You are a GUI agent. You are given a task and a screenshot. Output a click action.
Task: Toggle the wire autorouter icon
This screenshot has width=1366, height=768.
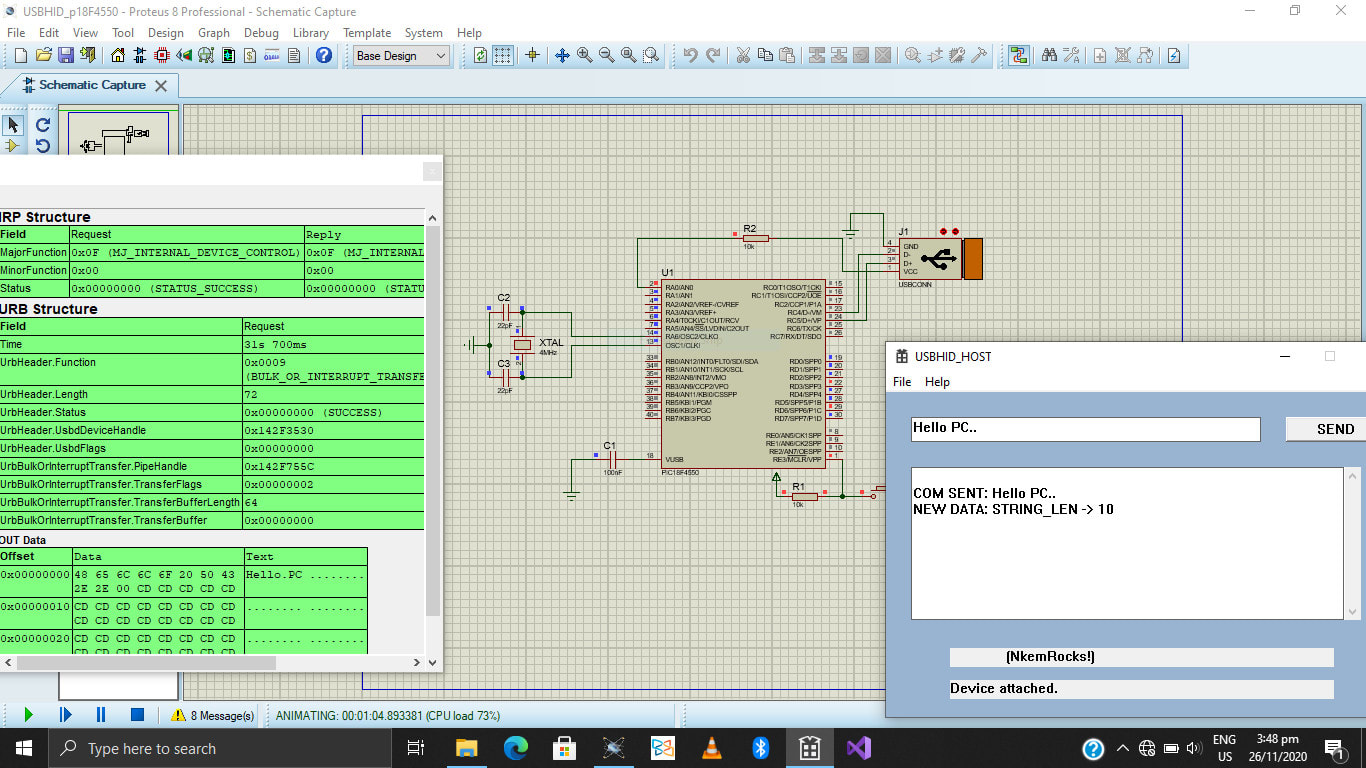point(1018,56)
